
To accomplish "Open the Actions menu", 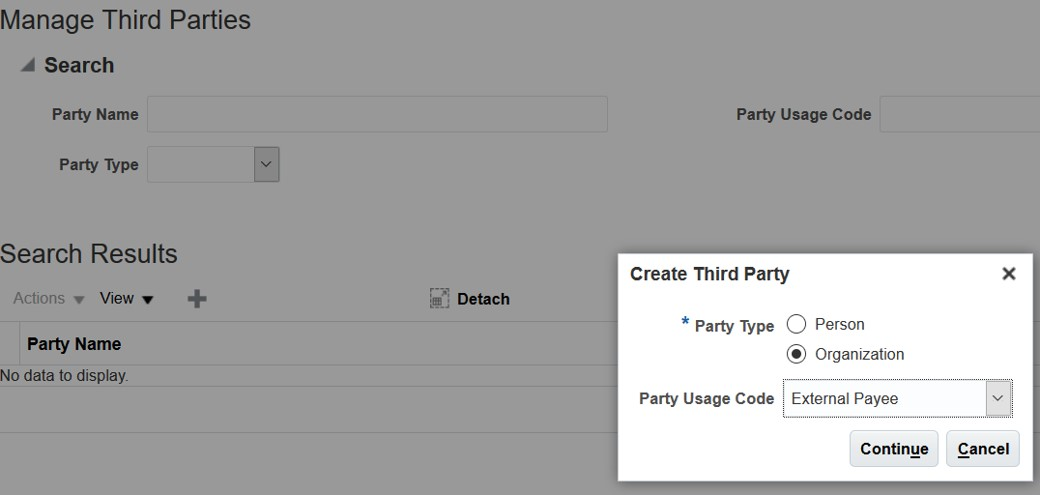I will pos(49,299).
